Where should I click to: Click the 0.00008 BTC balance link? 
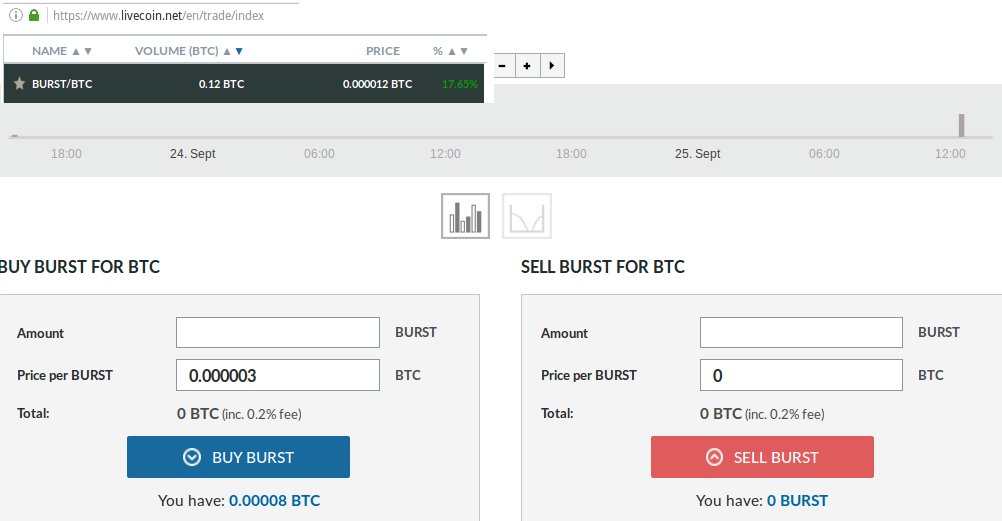tap(274, 501)
